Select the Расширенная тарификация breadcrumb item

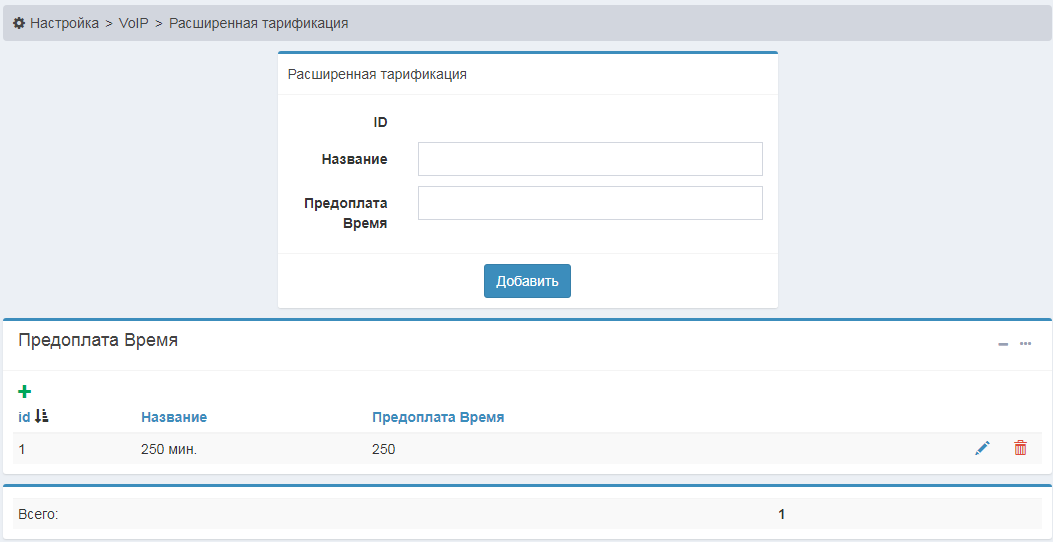[258, 23]
